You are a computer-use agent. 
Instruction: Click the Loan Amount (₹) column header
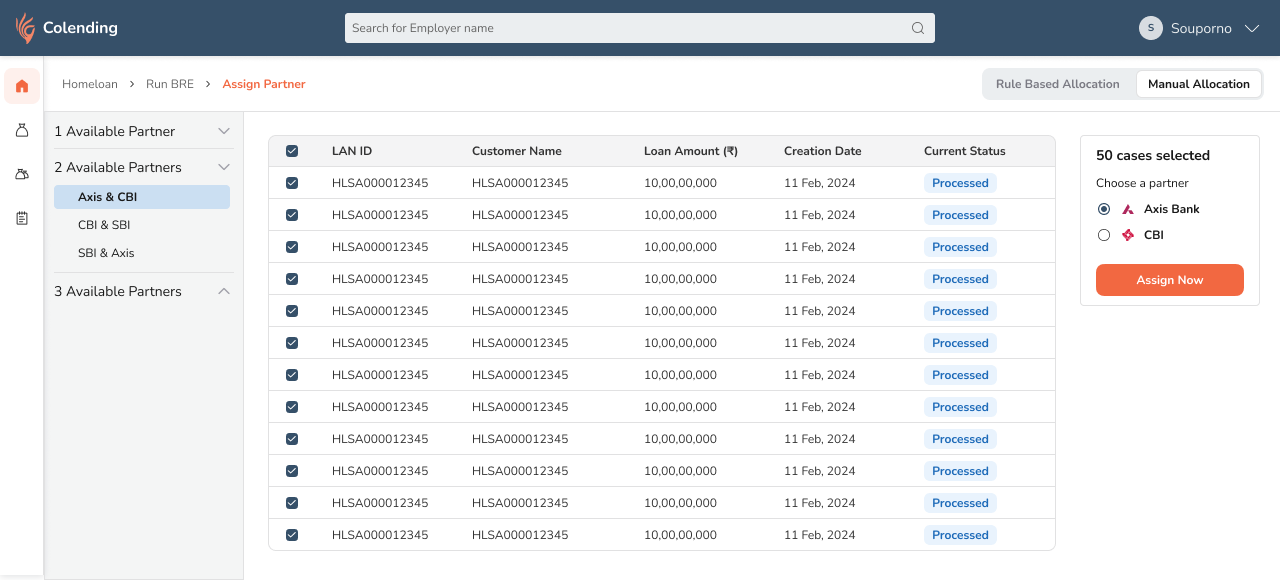pos(691,151)
